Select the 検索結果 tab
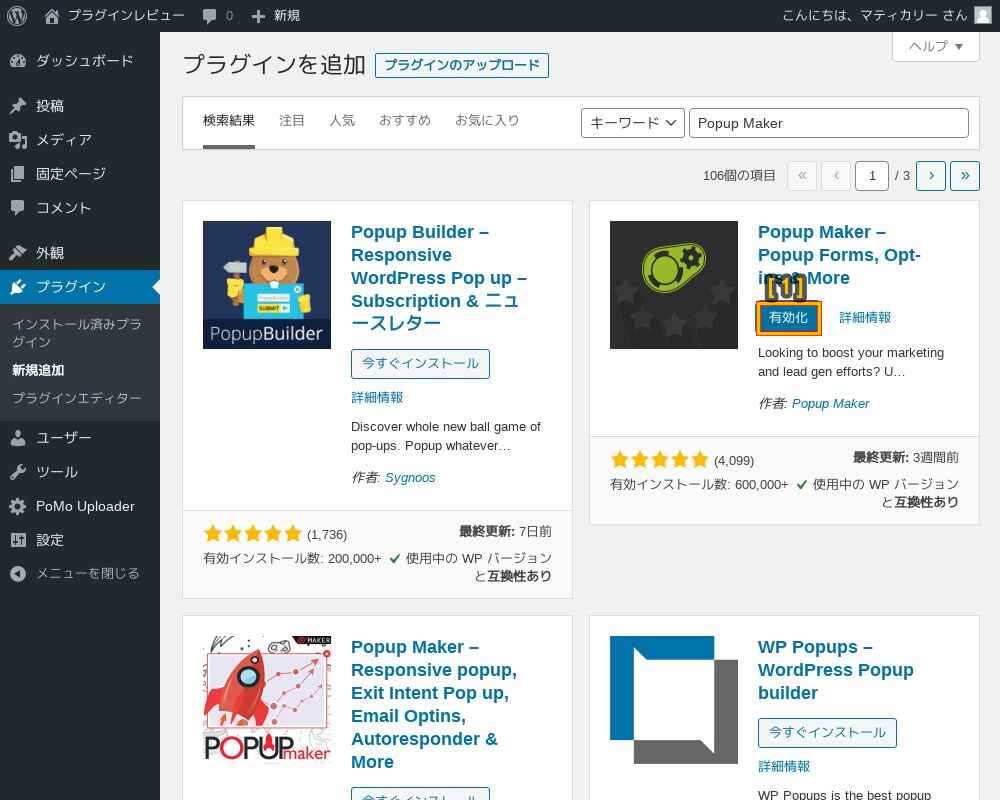Viewport: 1000px width, 800px height. (229, 121)
